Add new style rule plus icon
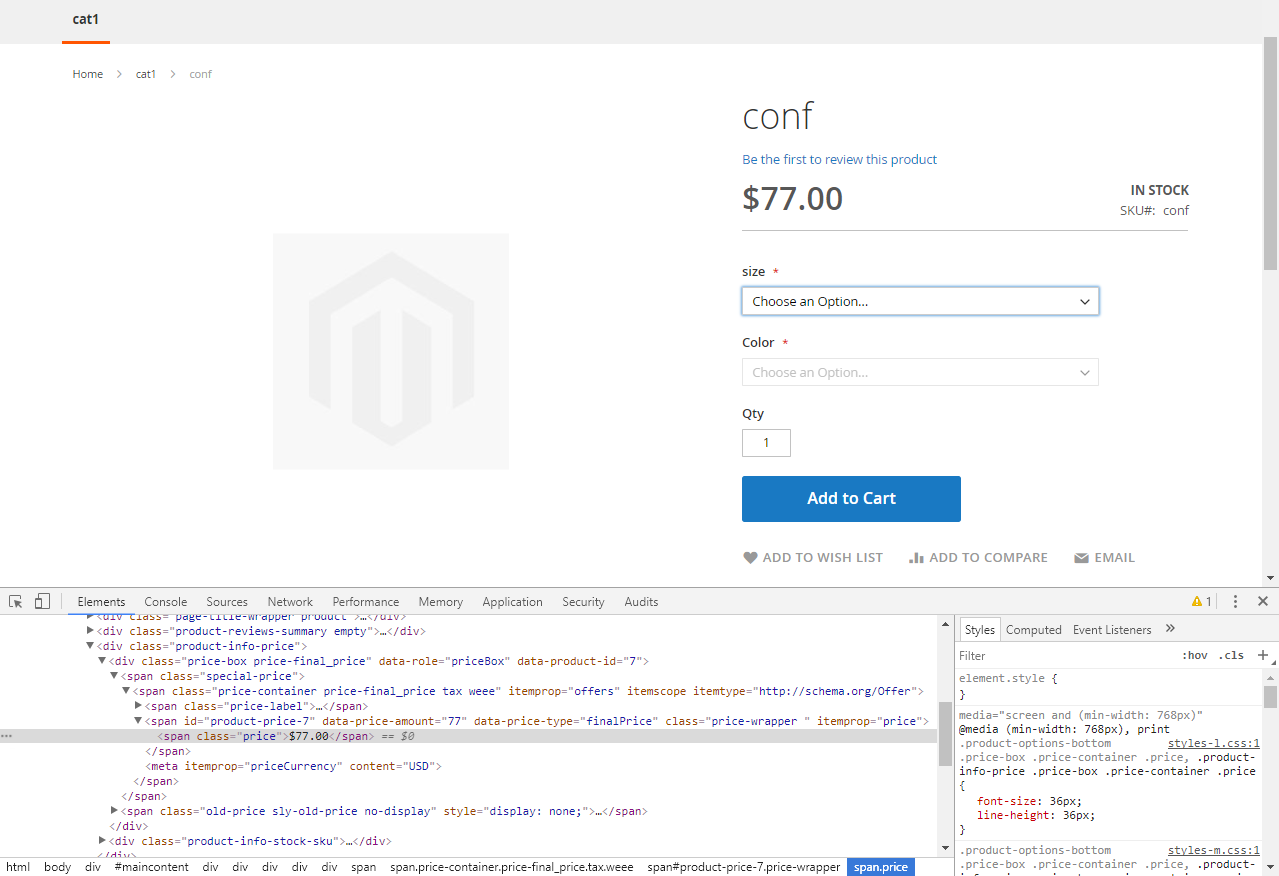The image size is (1279, 876). click(1262, 655)
